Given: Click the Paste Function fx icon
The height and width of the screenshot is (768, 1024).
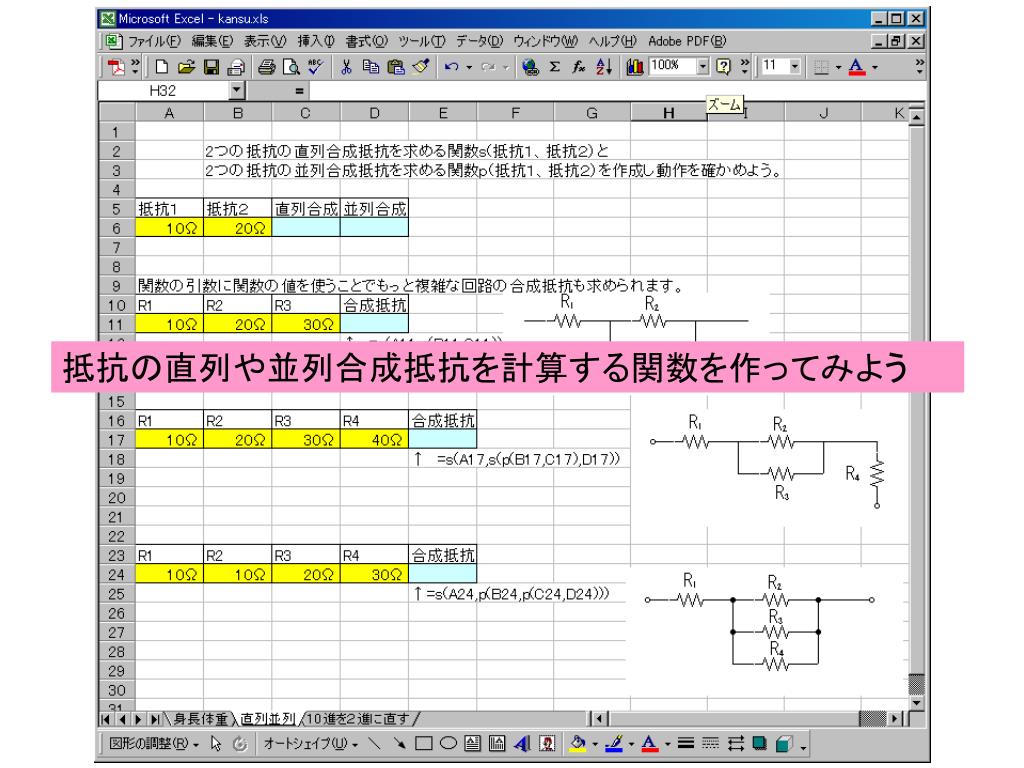Looking at the screenshot, I should (579, 67).
